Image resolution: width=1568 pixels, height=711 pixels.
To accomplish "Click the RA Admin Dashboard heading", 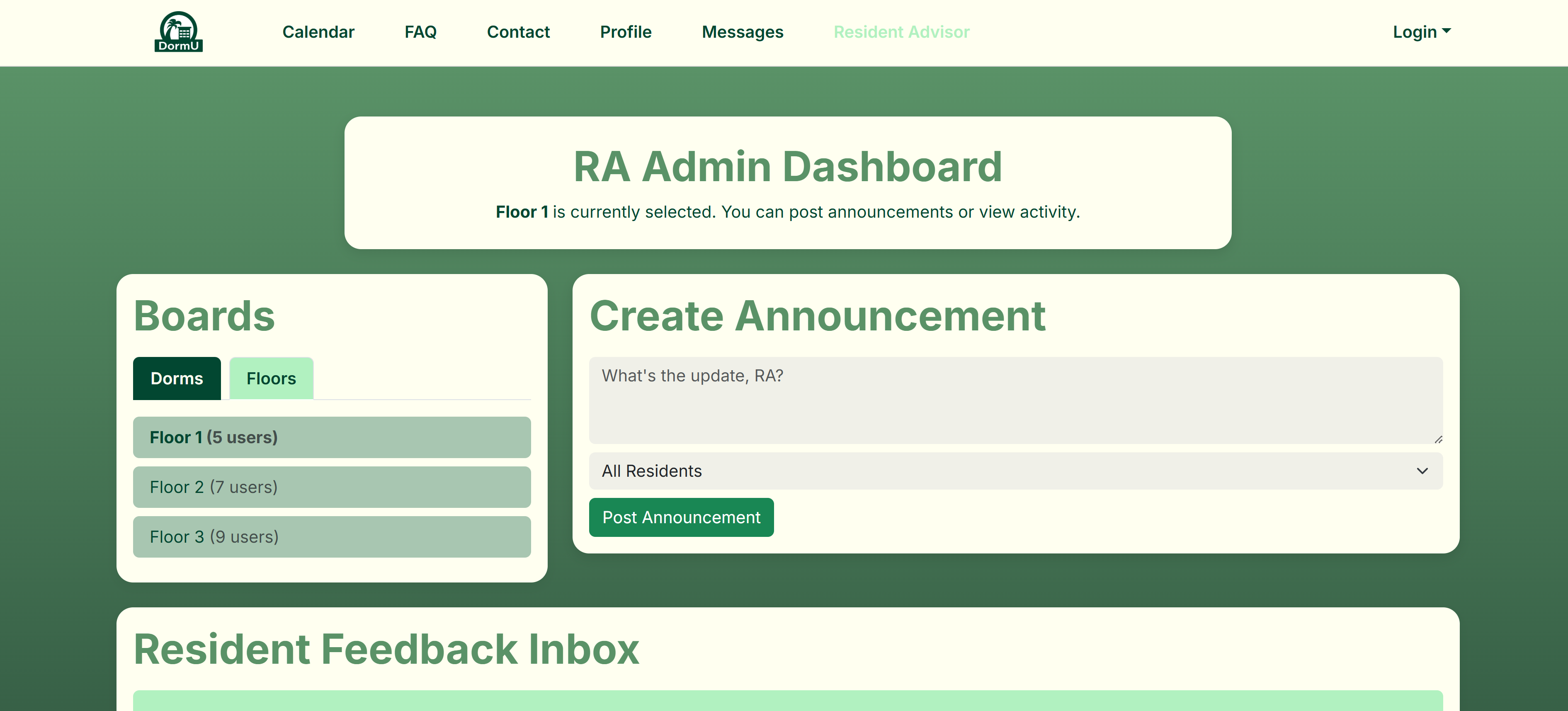I will [788, 166].
